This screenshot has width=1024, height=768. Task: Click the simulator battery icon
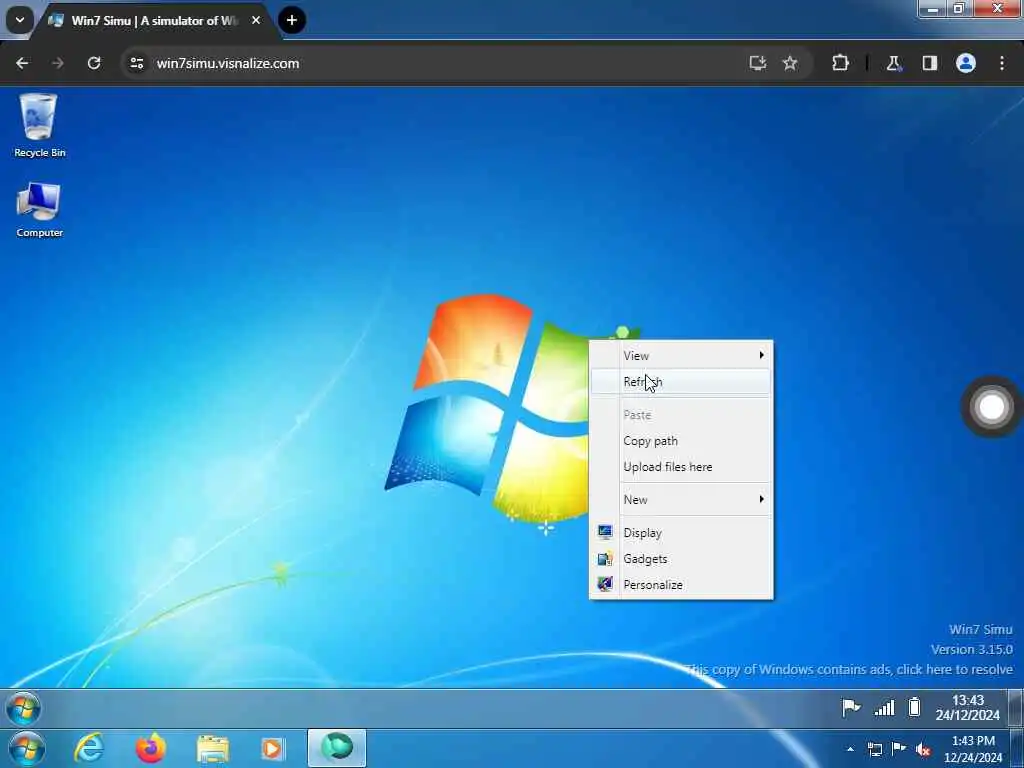[x=914, y=707]
